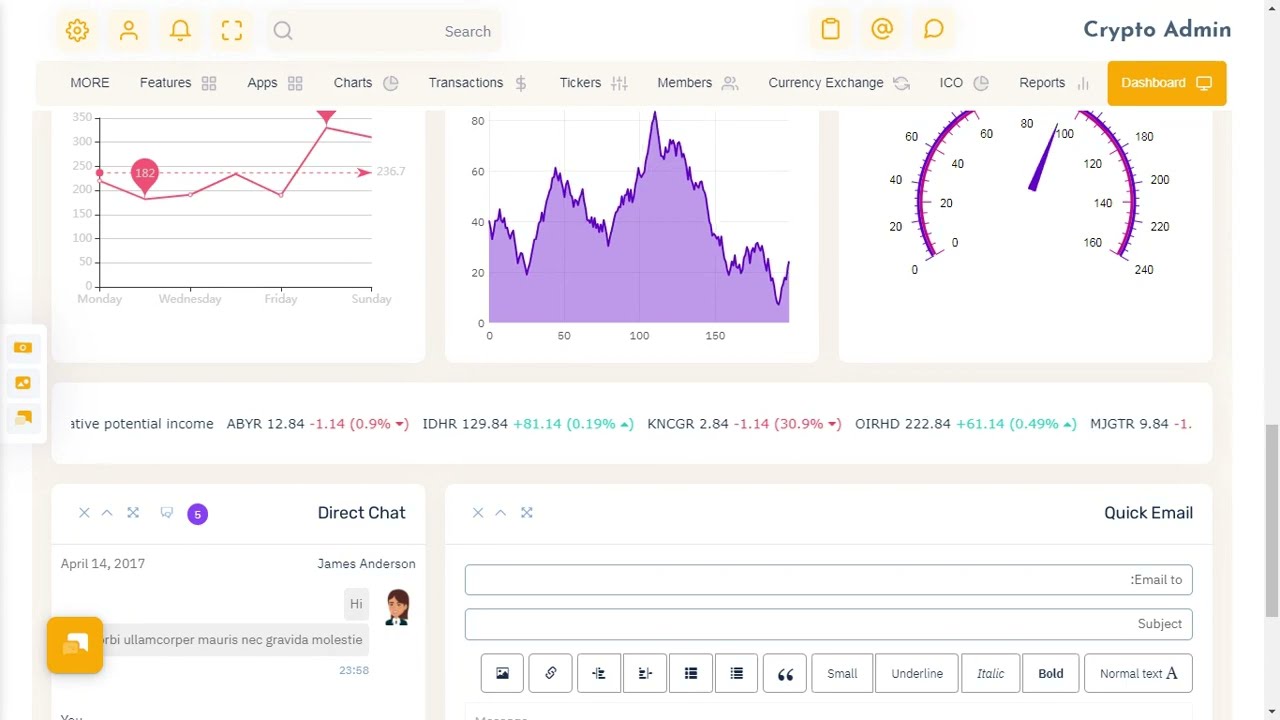
Task: Click the Email to input field
Action: 828,580
